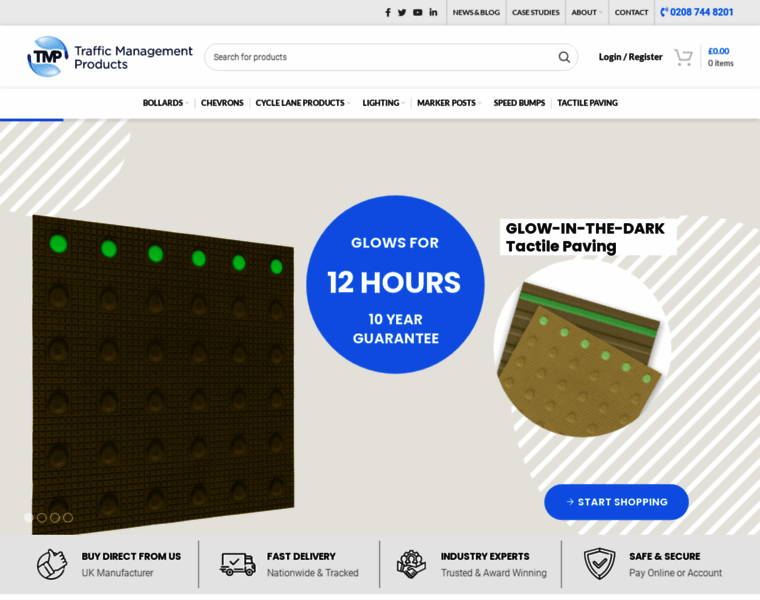
Task: Click Buy Direct From Us text
Action: tap(131, 556)
